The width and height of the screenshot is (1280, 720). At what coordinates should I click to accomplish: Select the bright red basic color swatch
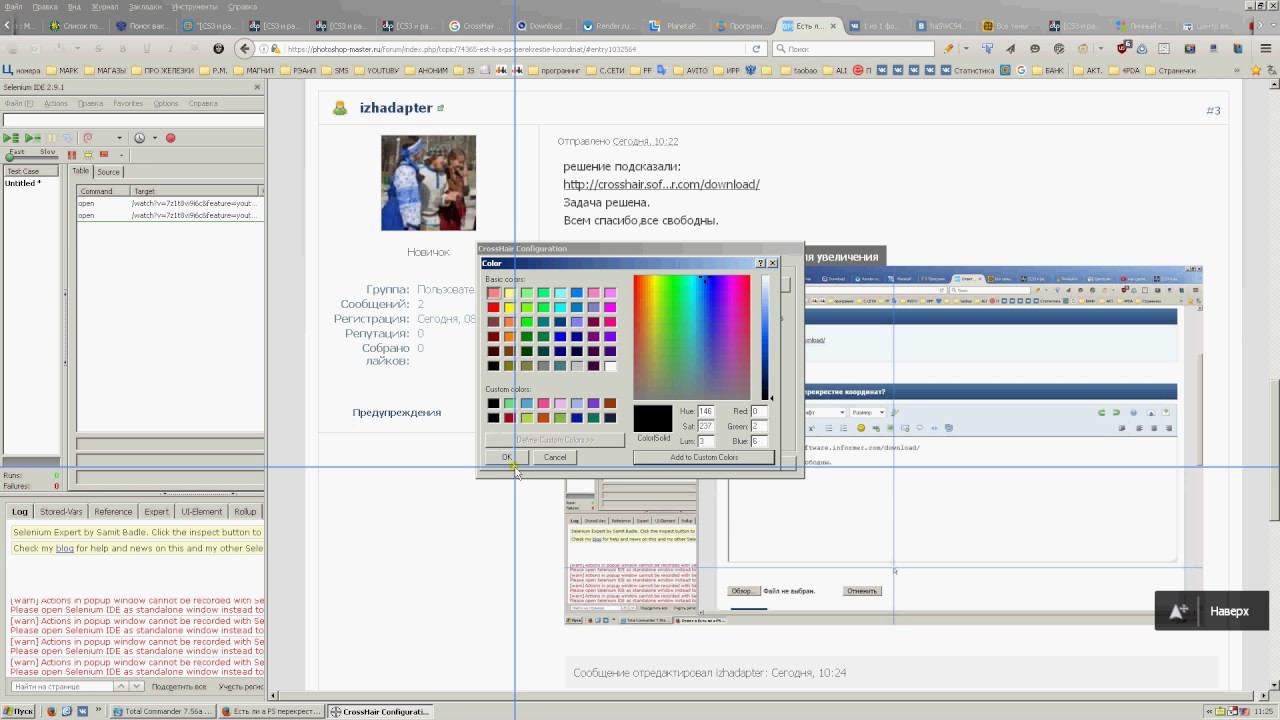[493, 307]
